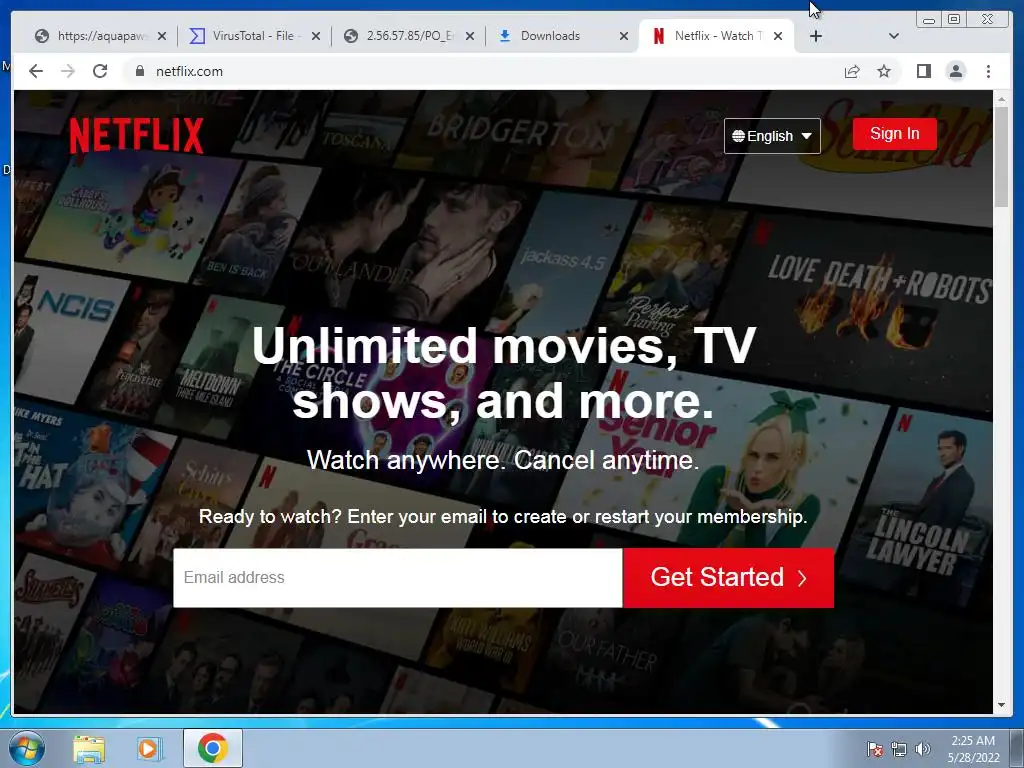Screen dimensions: 1024x768
Task: Open Windows Media Player from the taskbar
Action: click(x=148, y=748)
